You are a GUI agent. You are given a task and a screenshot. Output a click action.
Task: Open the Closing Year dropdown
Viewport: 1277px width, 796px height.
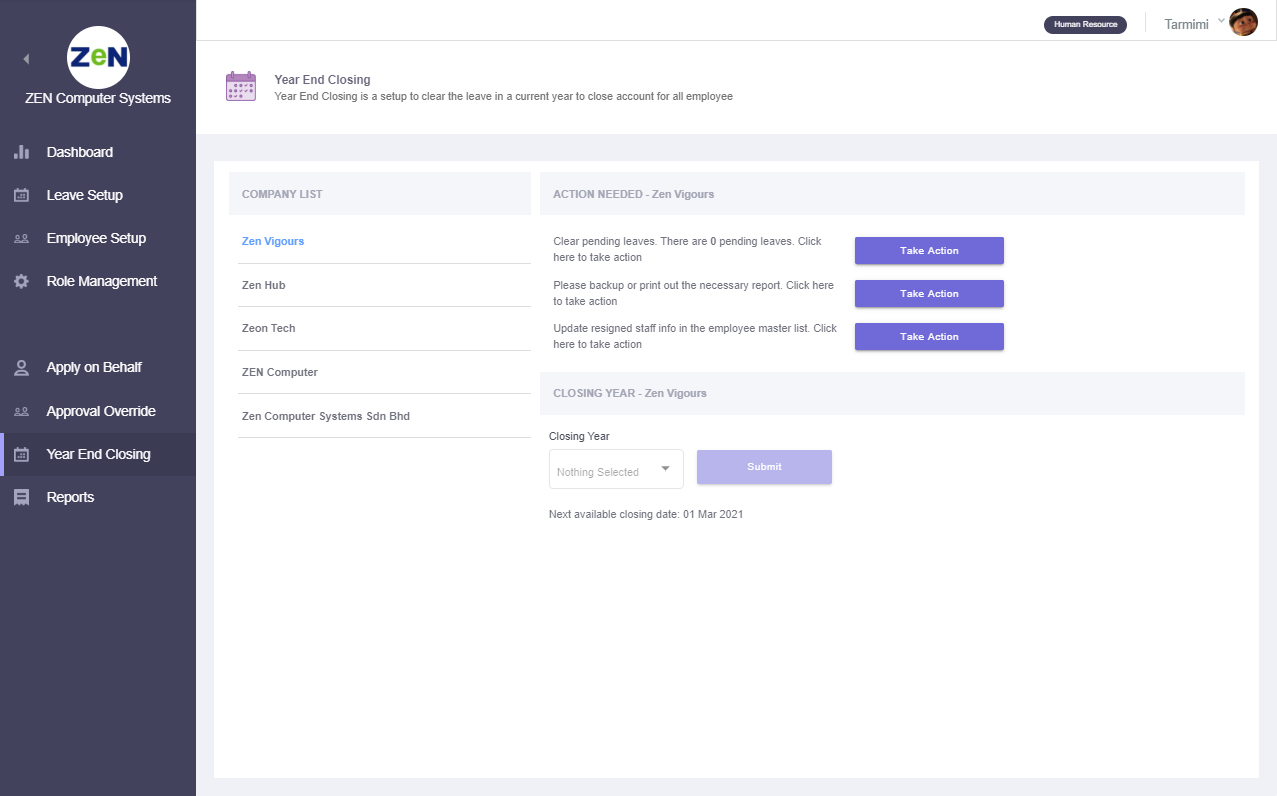tap(616, 469)
